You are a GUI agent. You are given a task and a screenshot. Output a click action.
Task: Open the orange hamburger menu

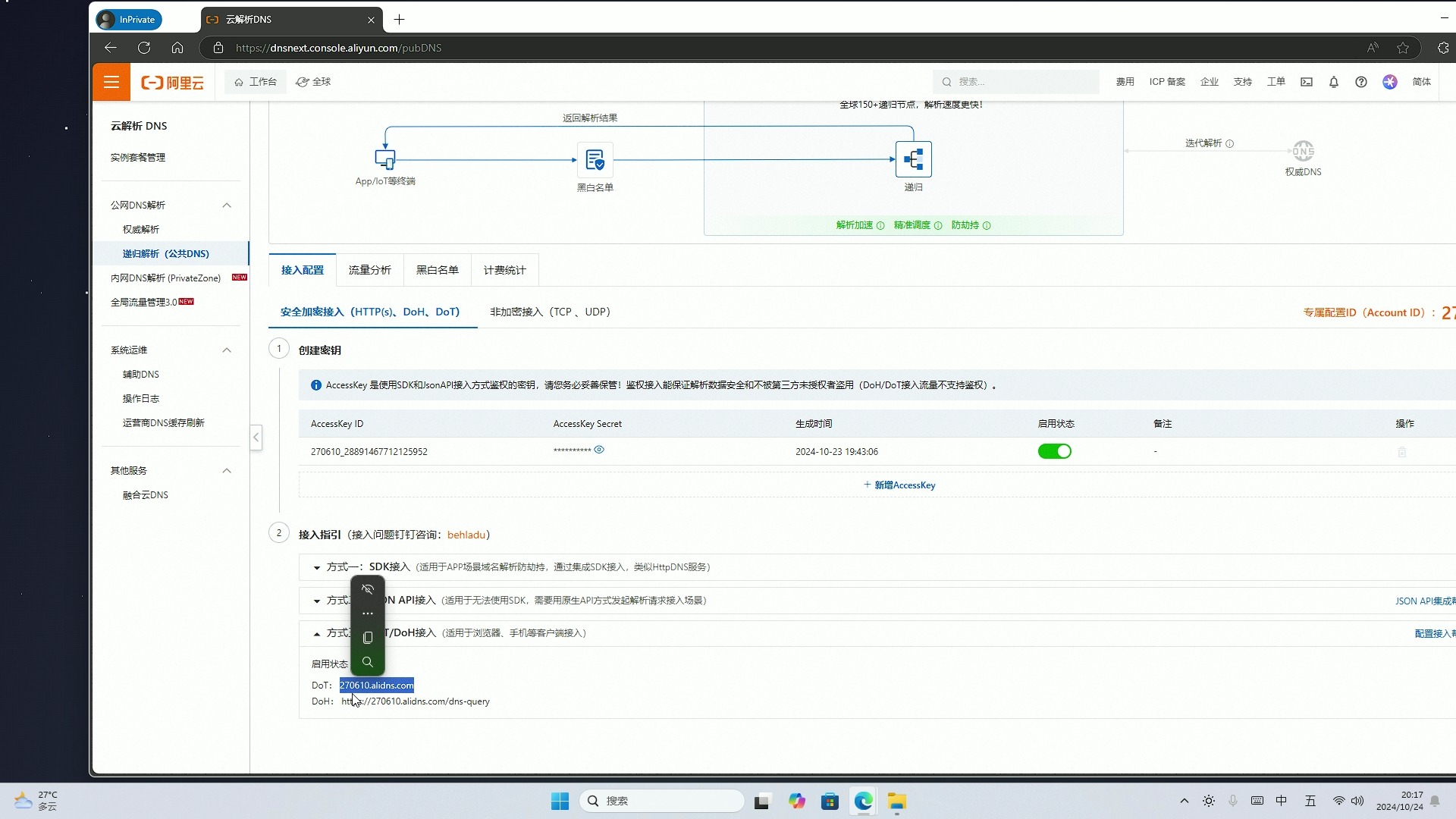point(111,82)
